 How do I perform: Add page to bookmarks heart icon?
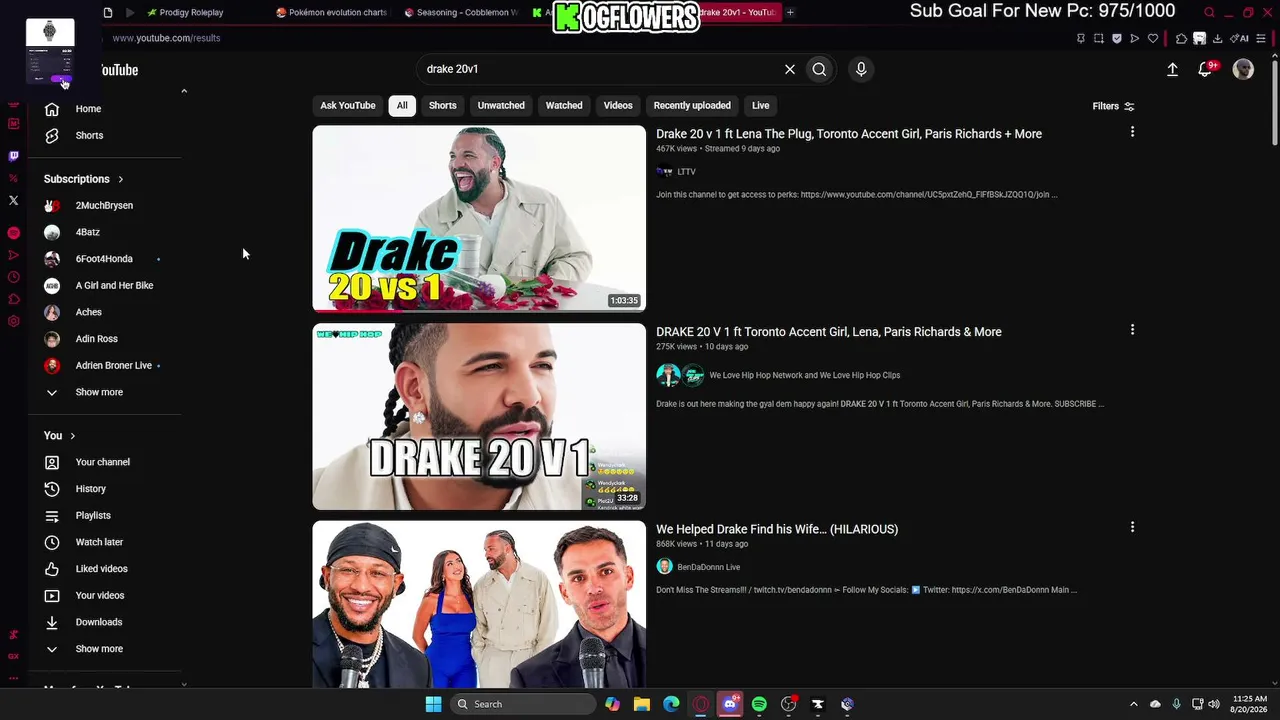click(x=1152, y=38)
